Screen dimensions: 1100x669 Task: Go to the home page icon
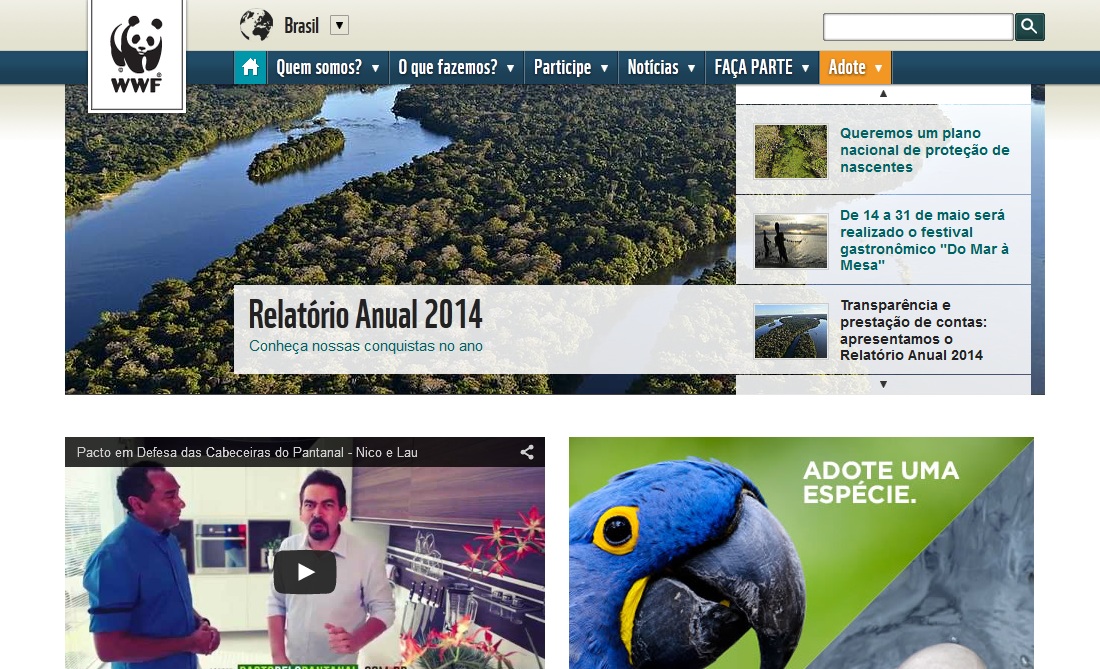pyautogui.click(x=250, y=68)
